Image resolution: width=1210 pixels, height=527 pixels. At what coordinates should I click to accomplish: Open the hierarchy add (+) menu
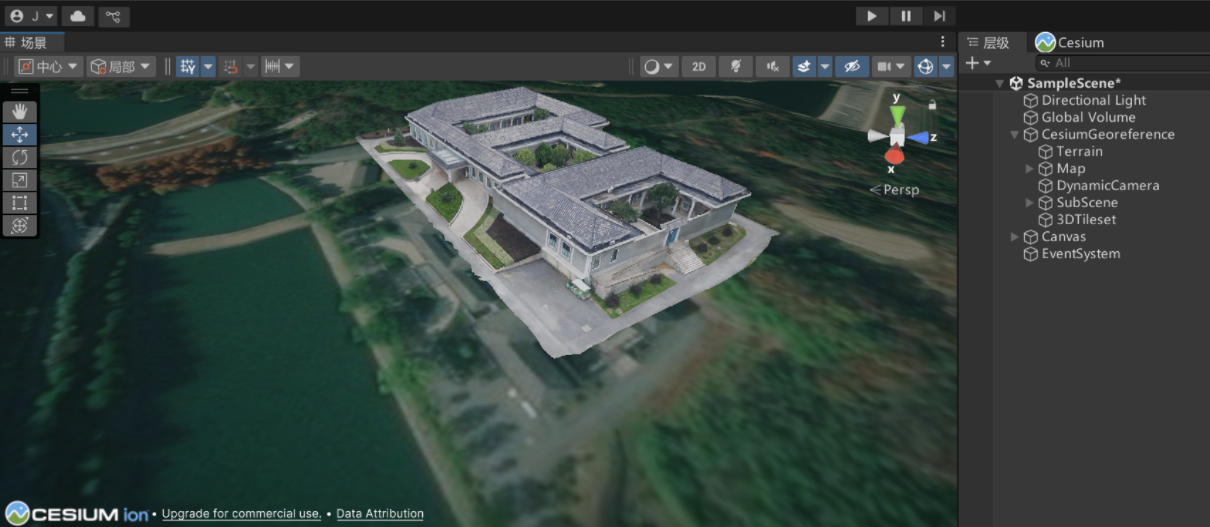[x=978, y=63]
